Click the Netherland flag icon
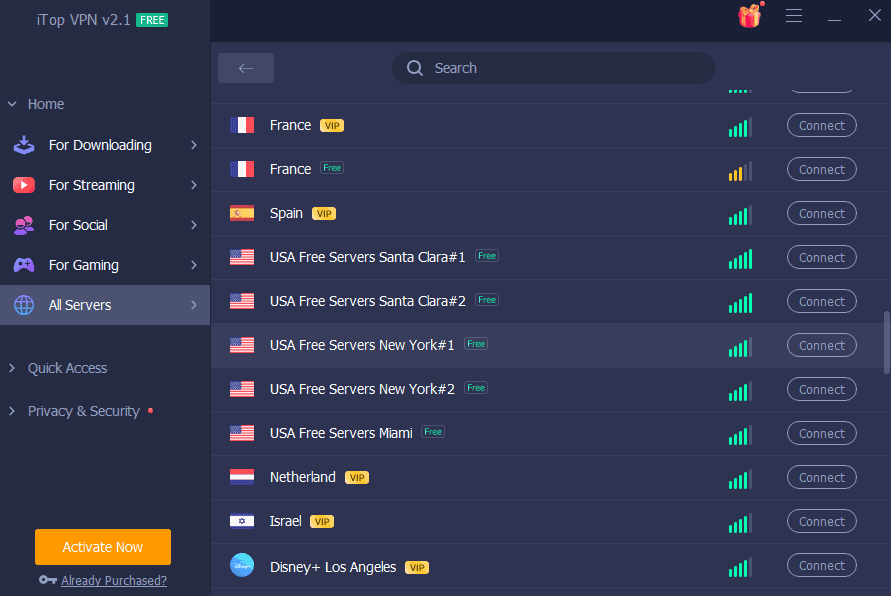Viewport: 891px width, 596px height. coord(242,477)
